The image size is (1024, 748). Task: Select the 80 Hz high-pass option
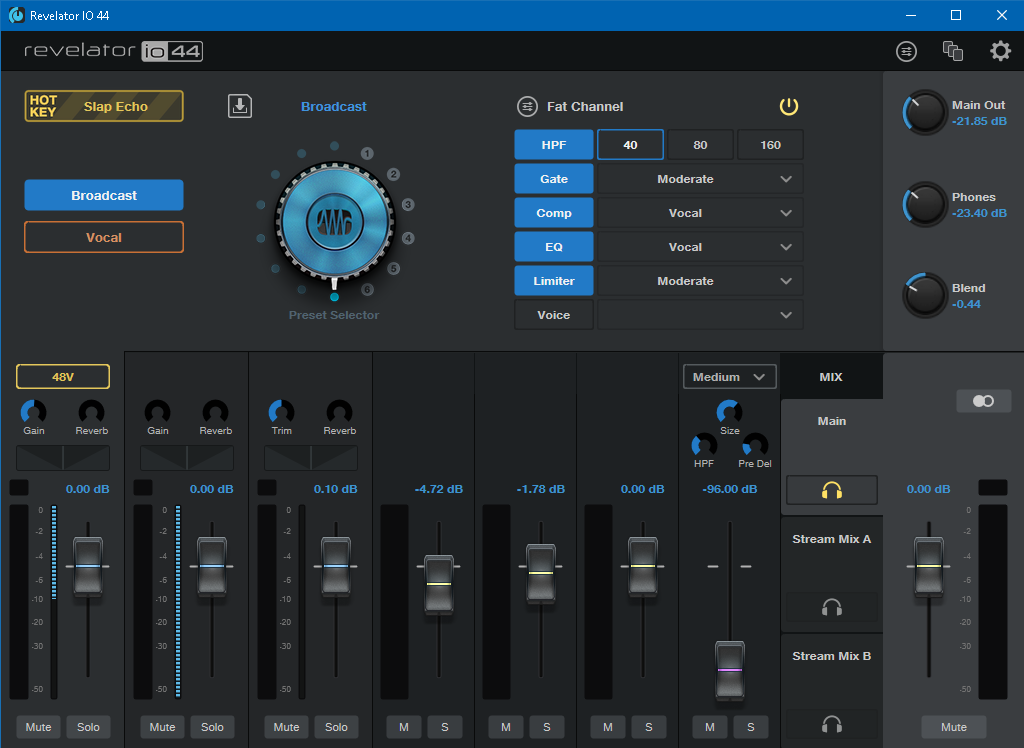click(x=700, y=145)
